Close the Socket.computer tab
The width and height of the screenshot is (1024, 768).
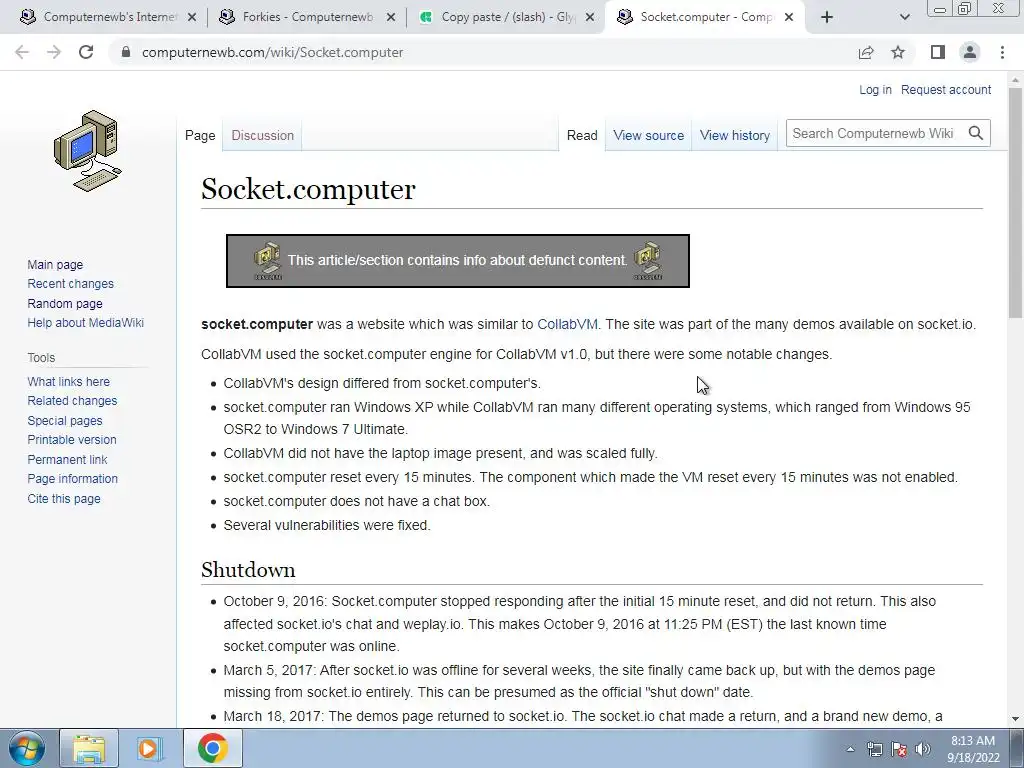pyautogui.click(x=789, y=17)
